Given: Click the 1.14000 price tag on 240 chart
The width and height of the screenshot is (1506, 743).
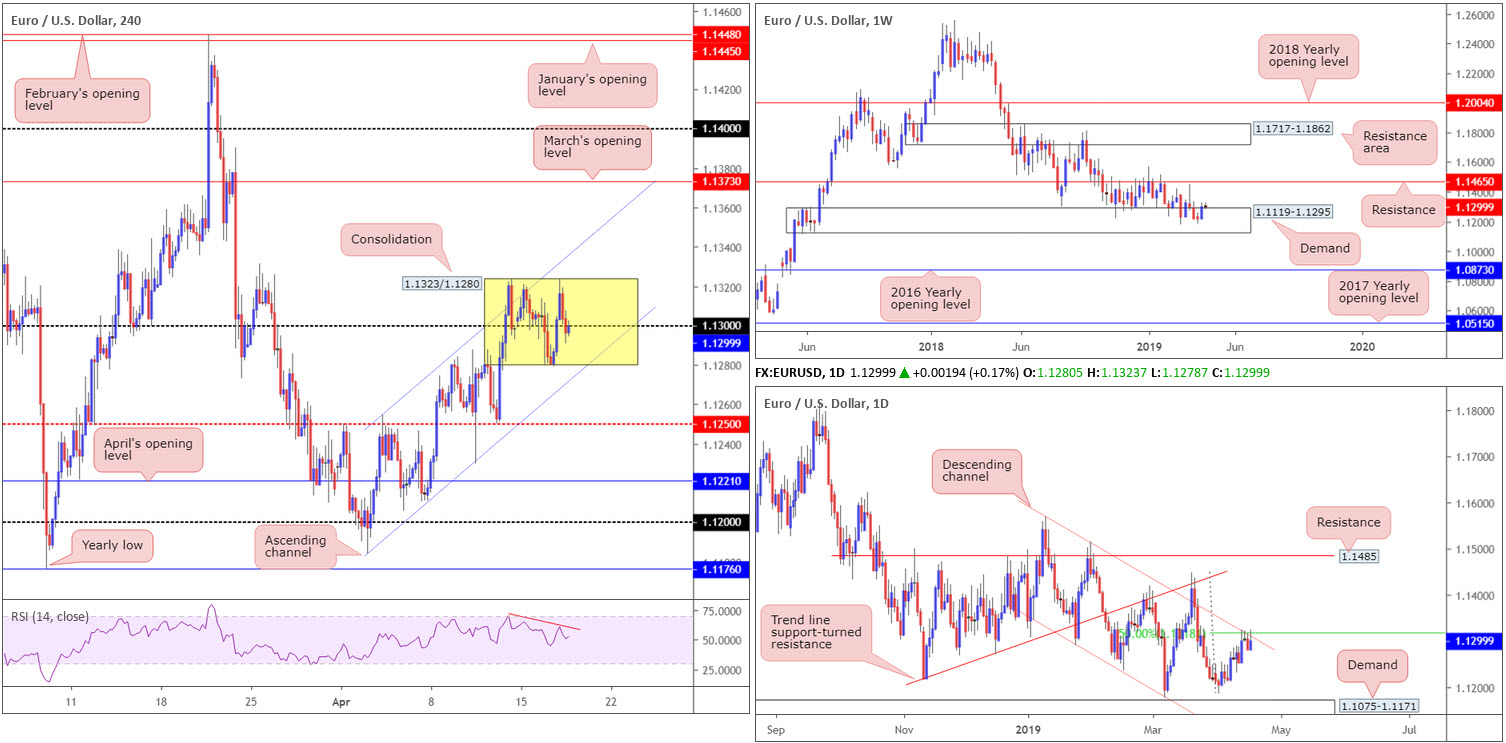Looking at the screenshot, I should coord(720,129).
